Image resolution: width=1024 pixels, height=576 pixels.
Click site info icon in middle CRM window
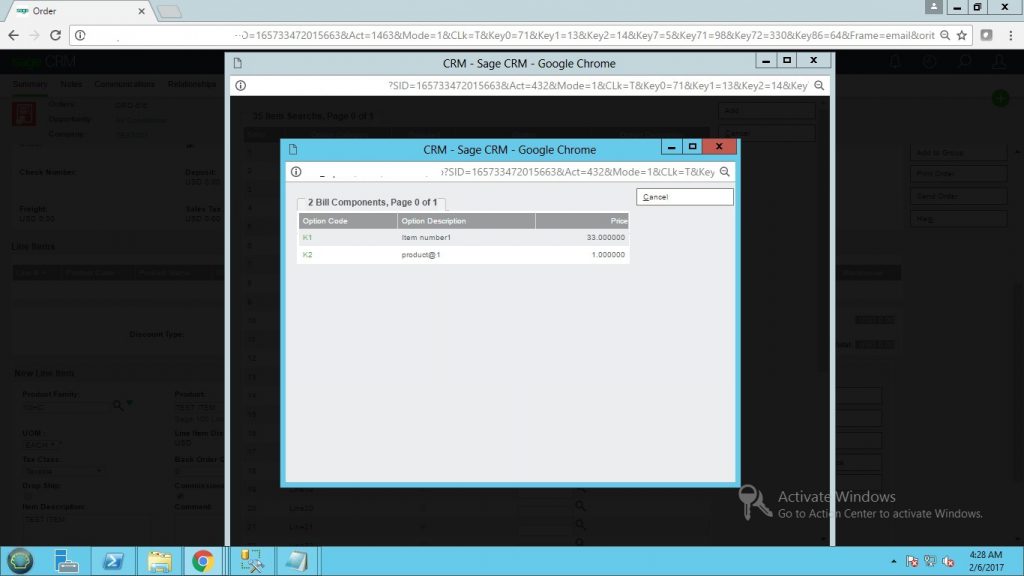240,86
